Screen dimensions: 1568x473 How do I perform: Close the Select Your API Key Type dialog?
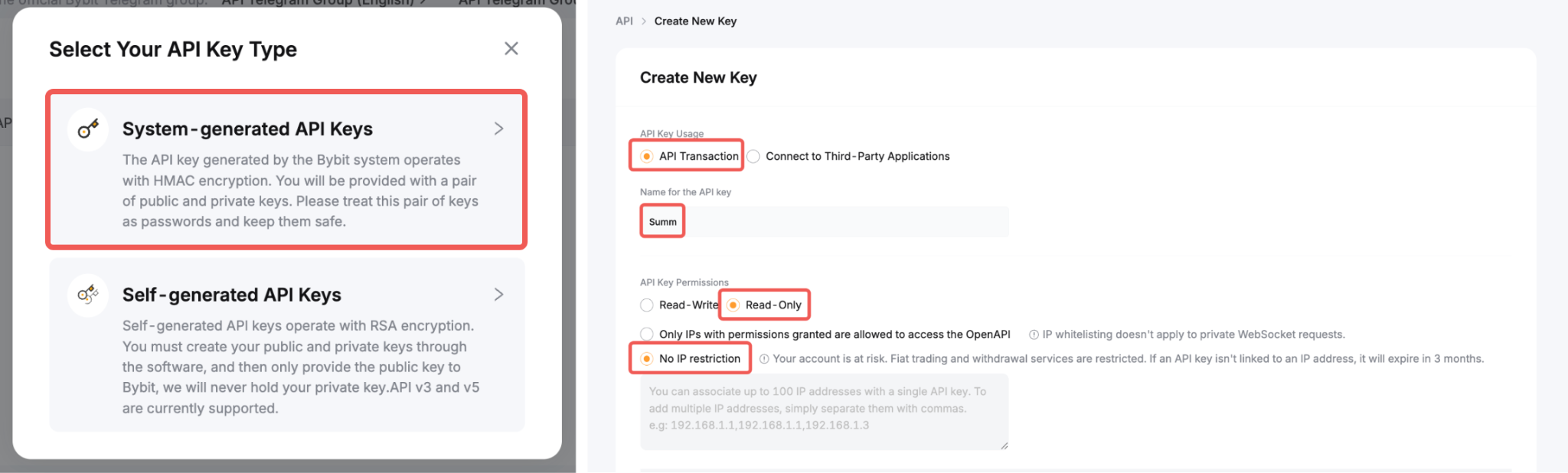(x=511, y=49)
